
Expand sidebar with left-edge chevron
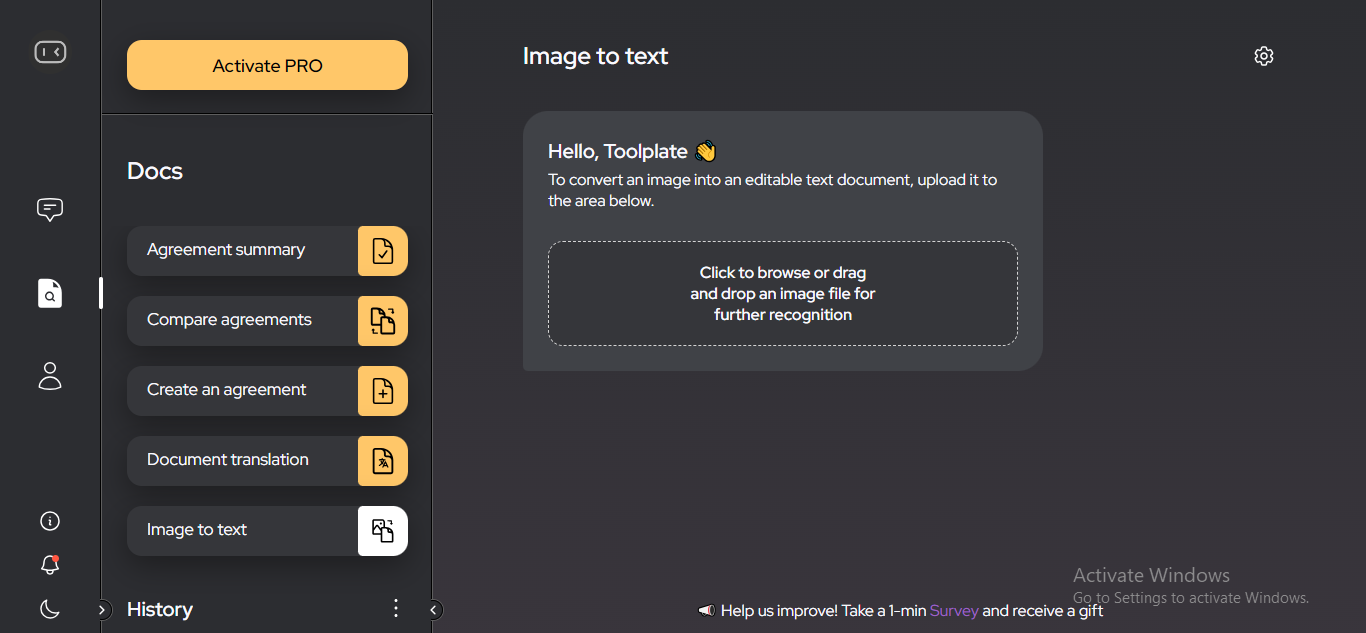tap(103, 609)
